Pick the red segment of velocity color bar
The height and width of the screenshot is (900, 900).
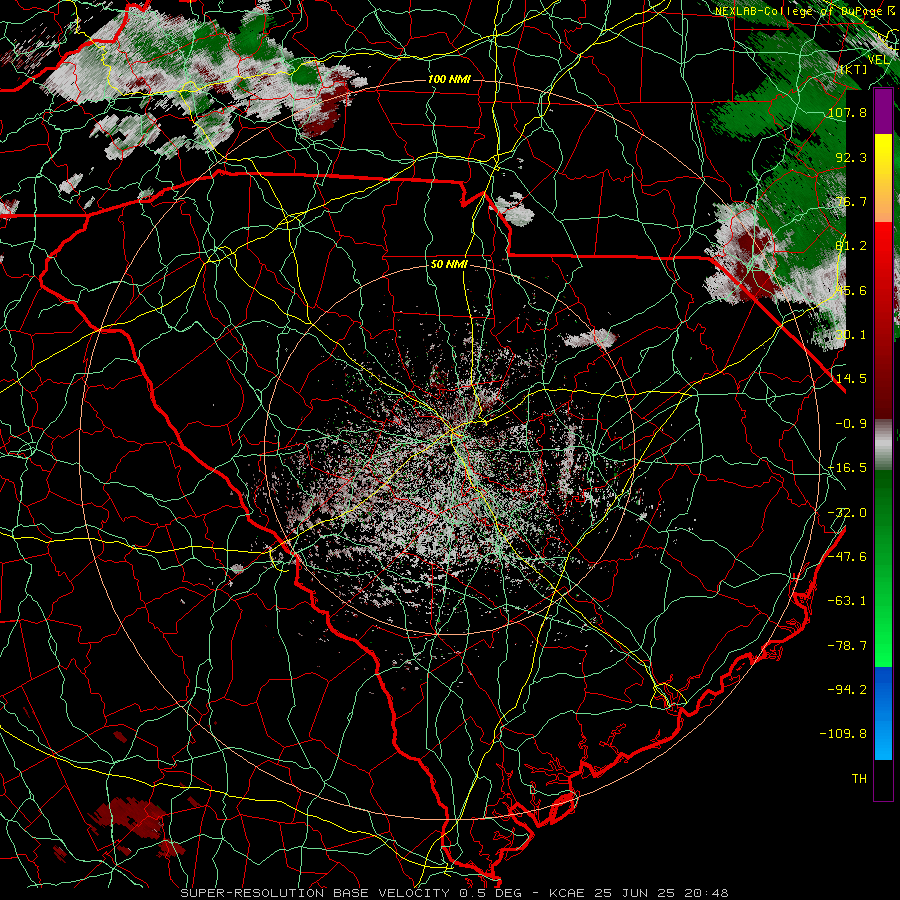pyautogui.click(x=883, y=321)
